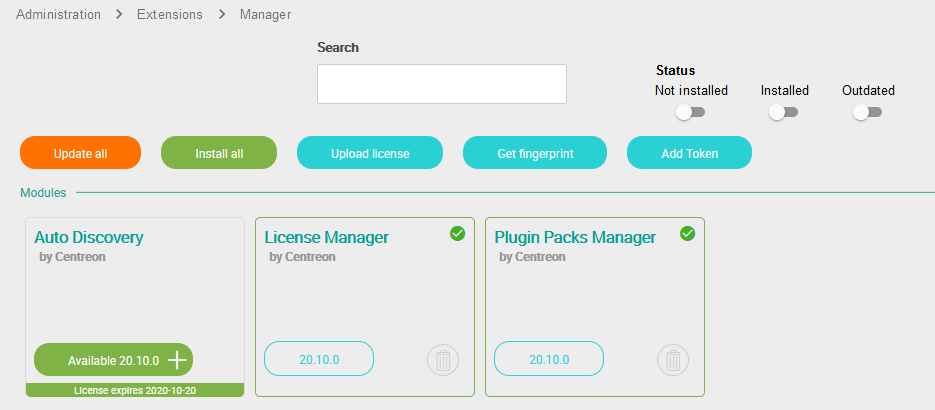Click the green checkmark on License Manager
This screenshot has width=935, height=410.
[x=457, y=234]
